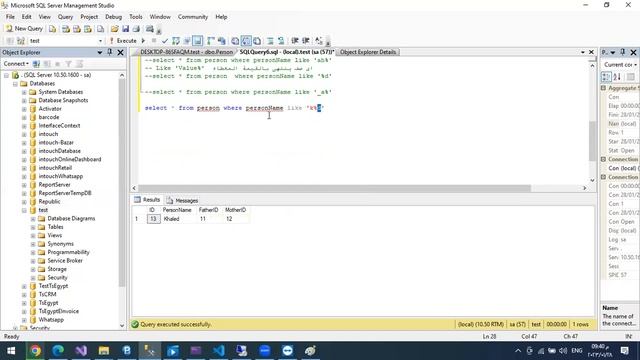
Task: Click the Alphabetical sort icon in Properties
Action: (x=617, y=77)
